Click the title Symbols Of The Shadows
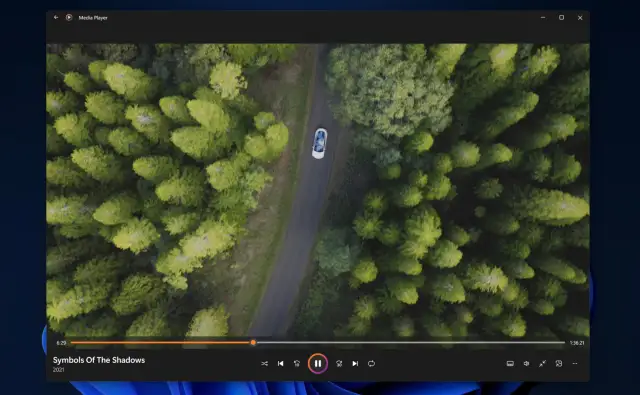The width and height of the screenshot is (640, 395). point(99,360)
